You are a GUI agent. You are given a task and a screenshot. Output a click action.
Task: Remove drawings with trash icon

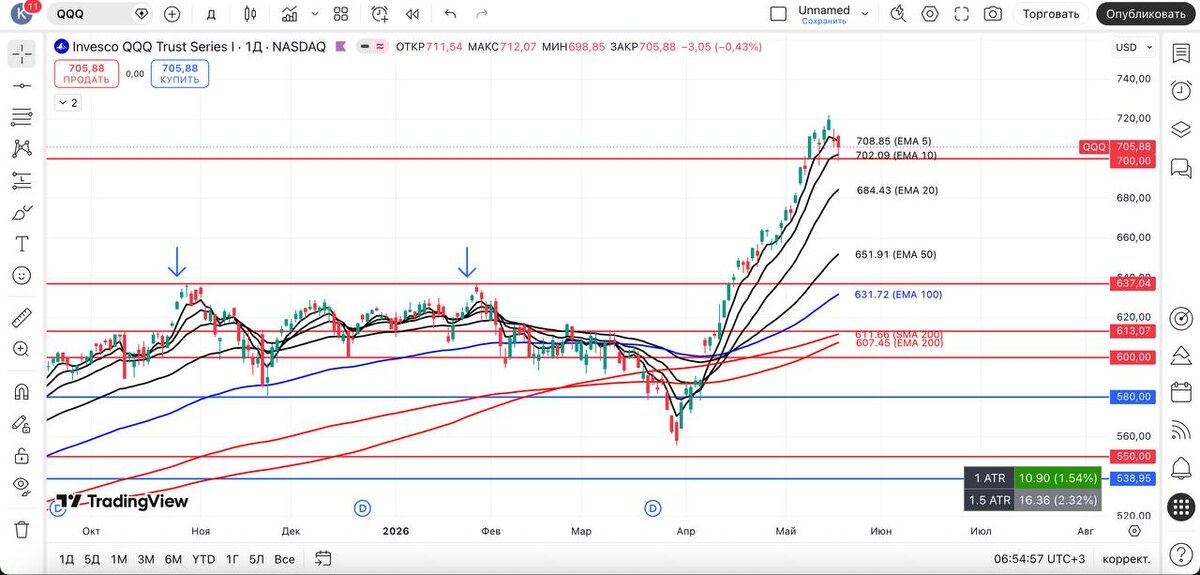22,528
